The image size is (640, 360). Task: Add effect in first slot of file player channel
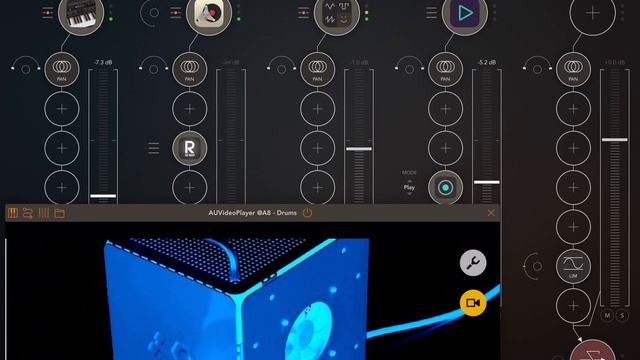(445, 109)
